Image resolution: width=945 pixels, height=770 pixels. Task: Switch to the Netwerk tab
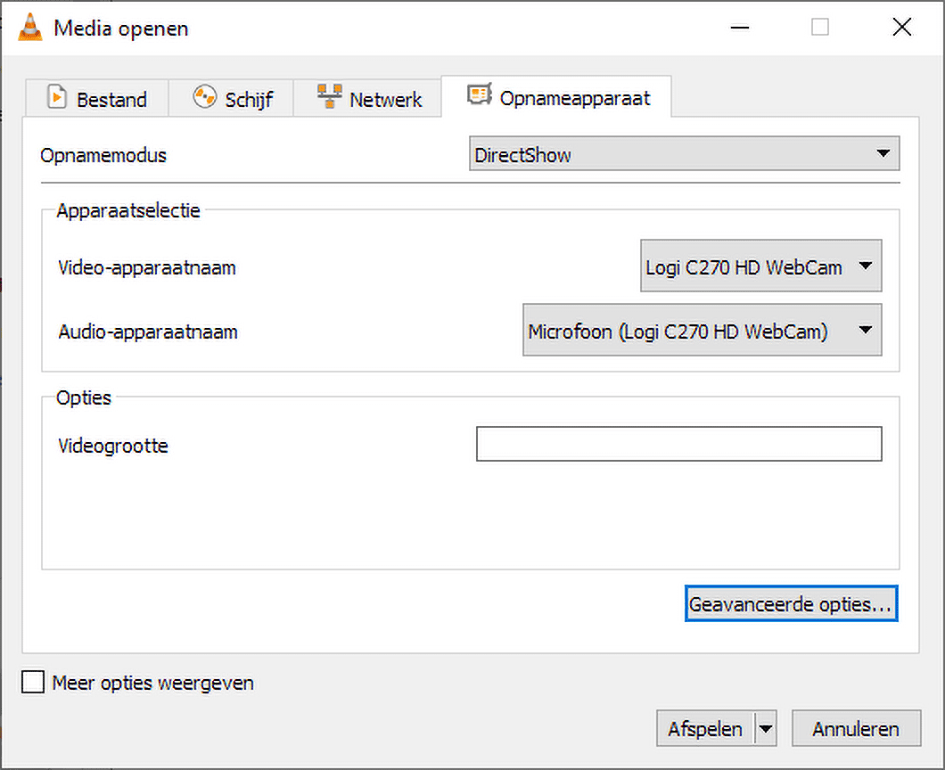coord(370,99)
